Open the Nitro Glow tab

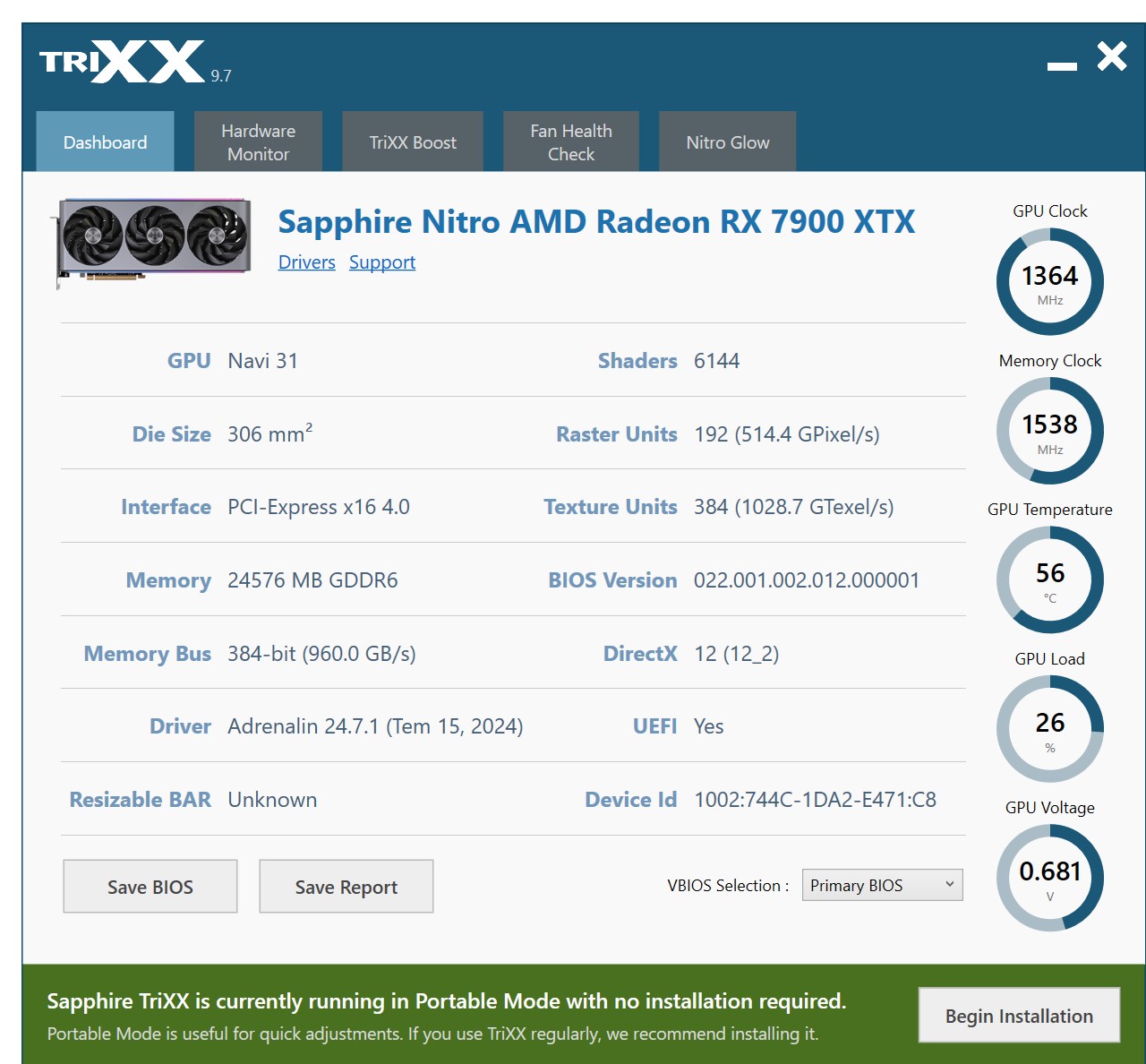coord(728,142)
